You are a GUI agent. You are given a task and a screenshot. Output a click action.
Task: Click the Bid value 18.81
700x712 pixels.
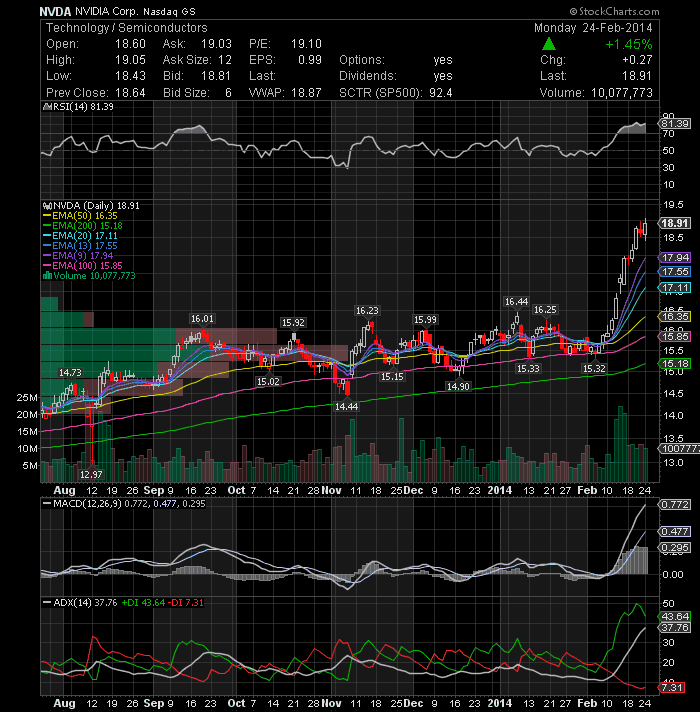216,76
